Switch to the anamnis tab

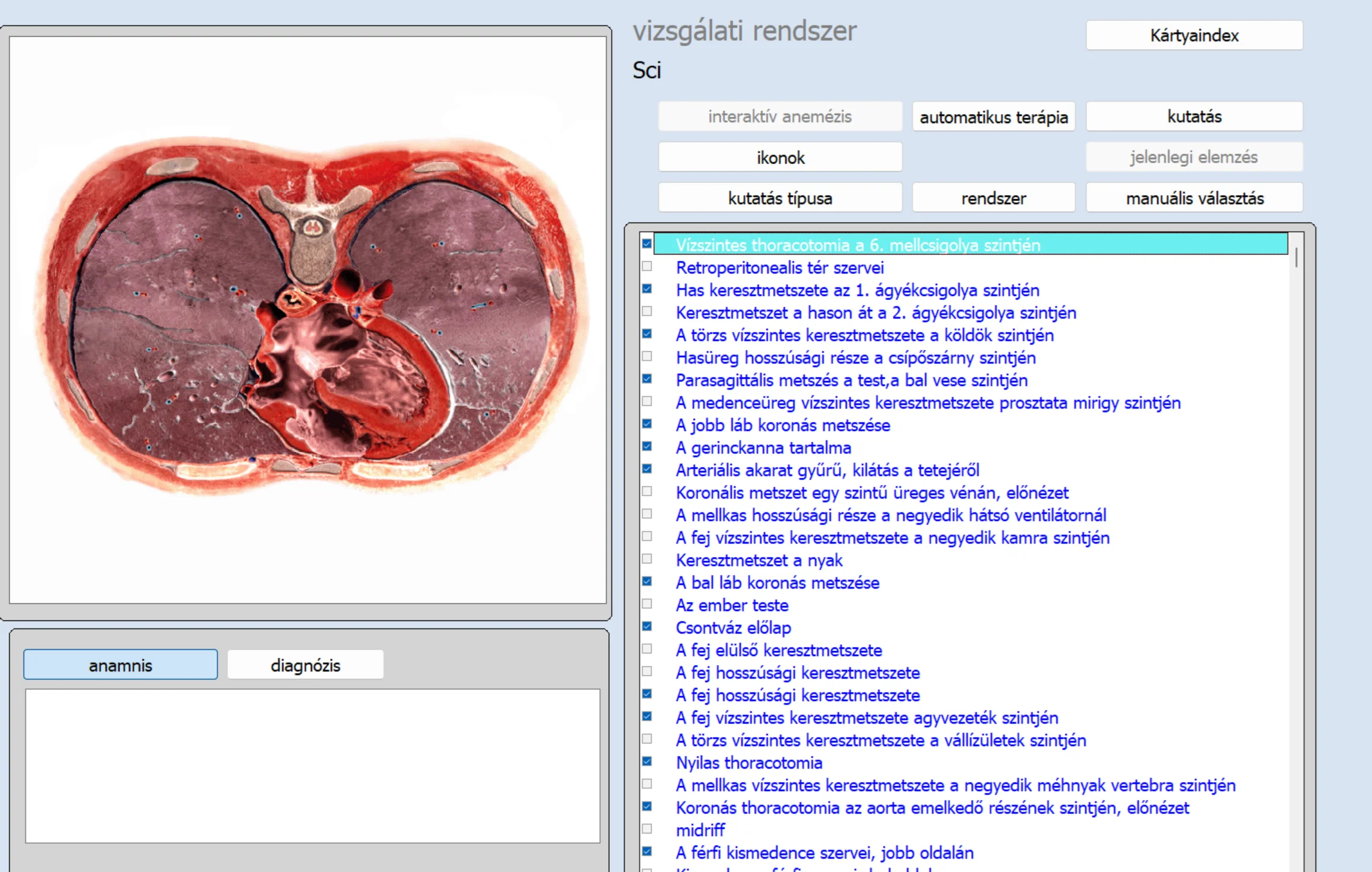(x=121, y=665)
